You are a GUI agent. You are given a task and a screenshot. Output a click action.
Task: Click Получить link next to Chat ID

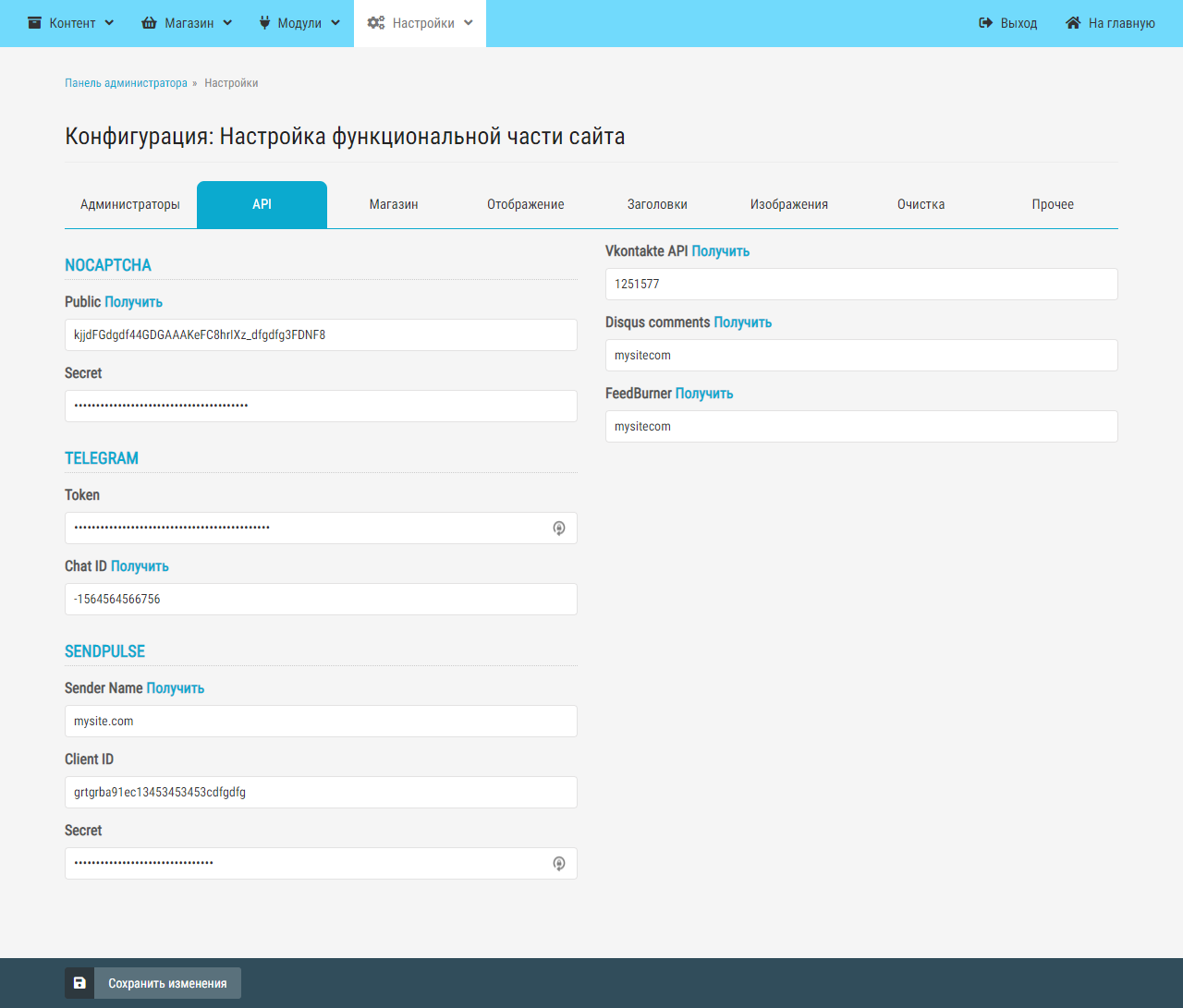[140, 566]
